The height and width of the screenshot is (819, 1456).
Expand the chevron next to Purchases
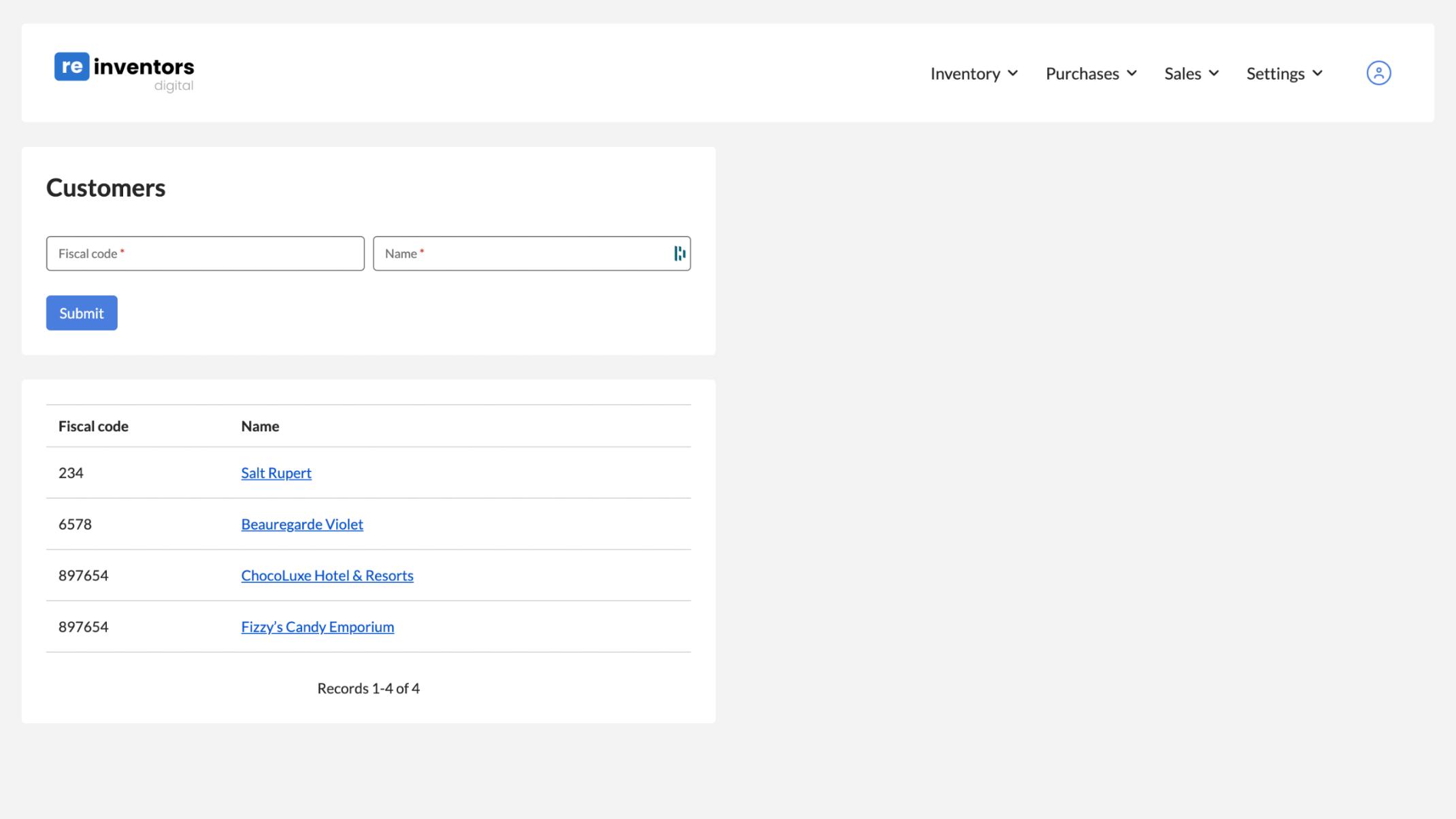click(x=1131, y=73)
